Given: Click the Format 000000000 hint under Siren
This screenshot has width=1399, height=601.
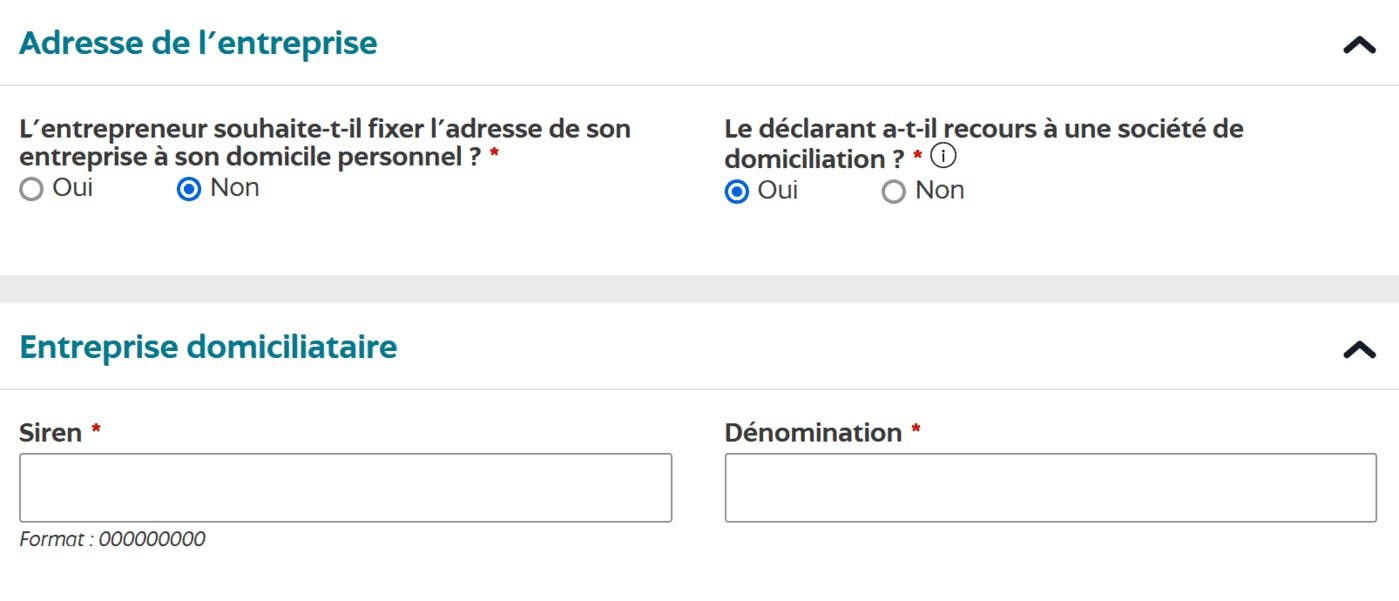Looking at the screenshot, I should coord(112,538).
